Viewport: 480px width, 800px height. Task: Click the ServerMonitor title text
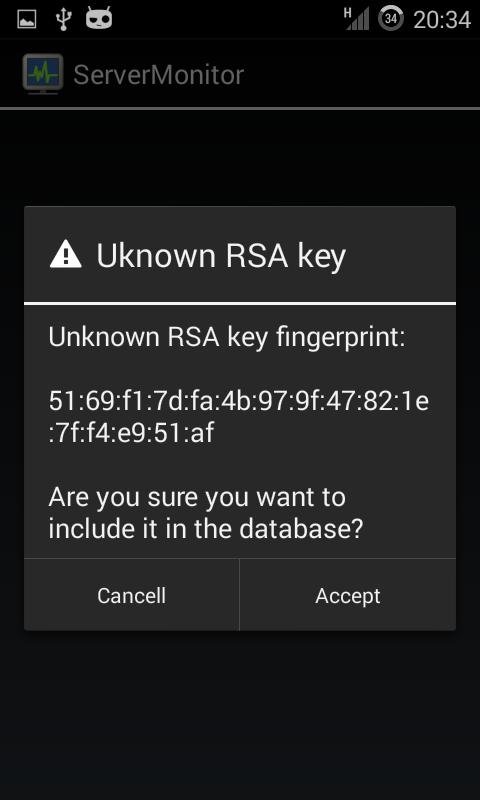point(159,75)
